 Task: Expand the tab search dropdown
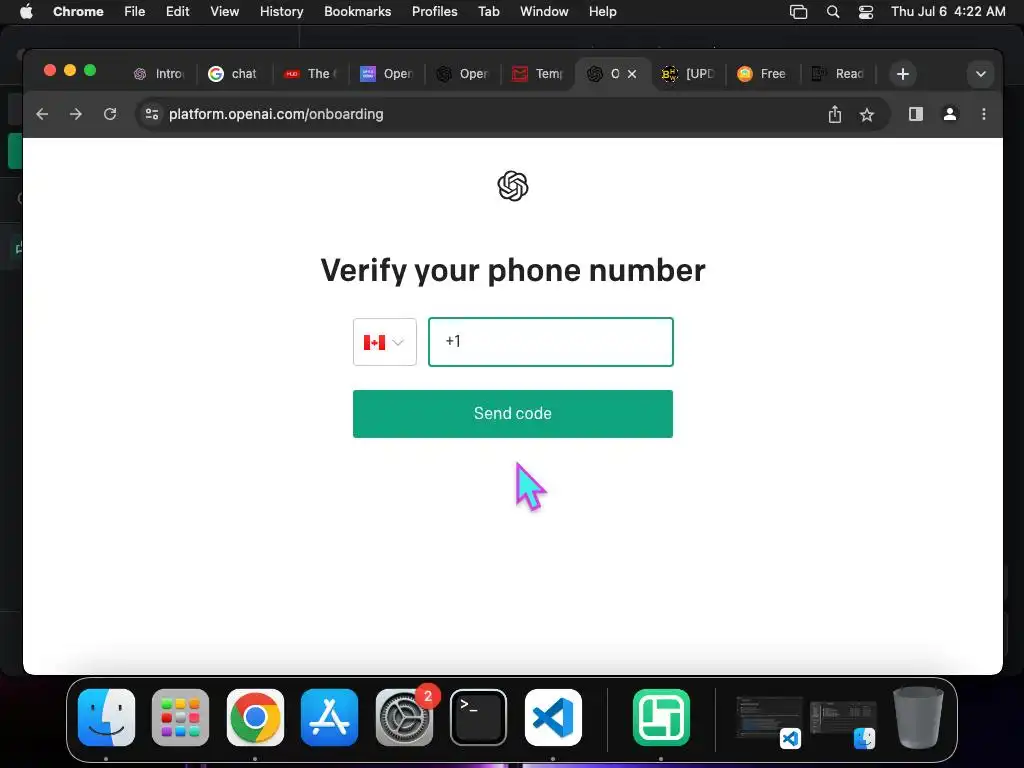980,74
